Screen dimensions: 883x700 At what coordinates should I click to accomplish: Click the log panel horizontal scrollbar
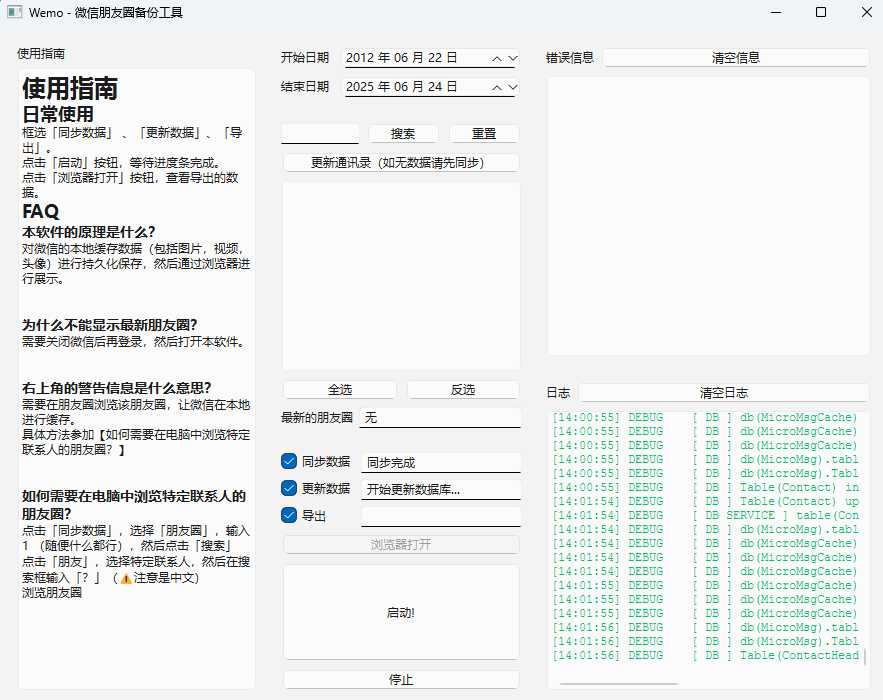click(618, 684)
